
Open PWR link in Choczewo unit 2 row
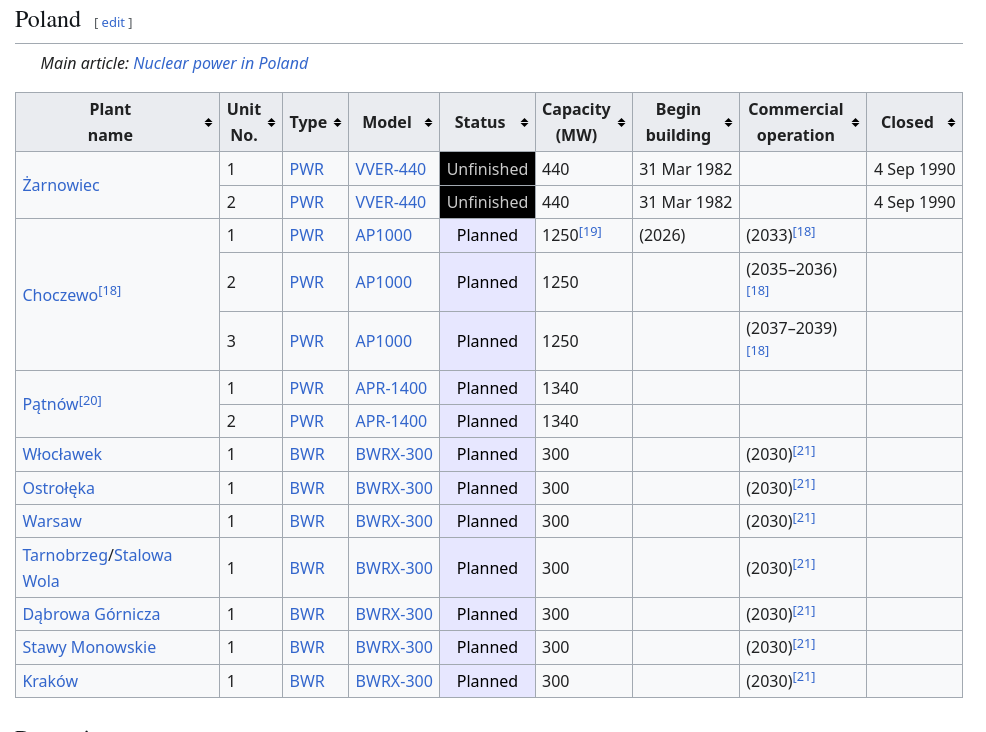pos(307,282)
